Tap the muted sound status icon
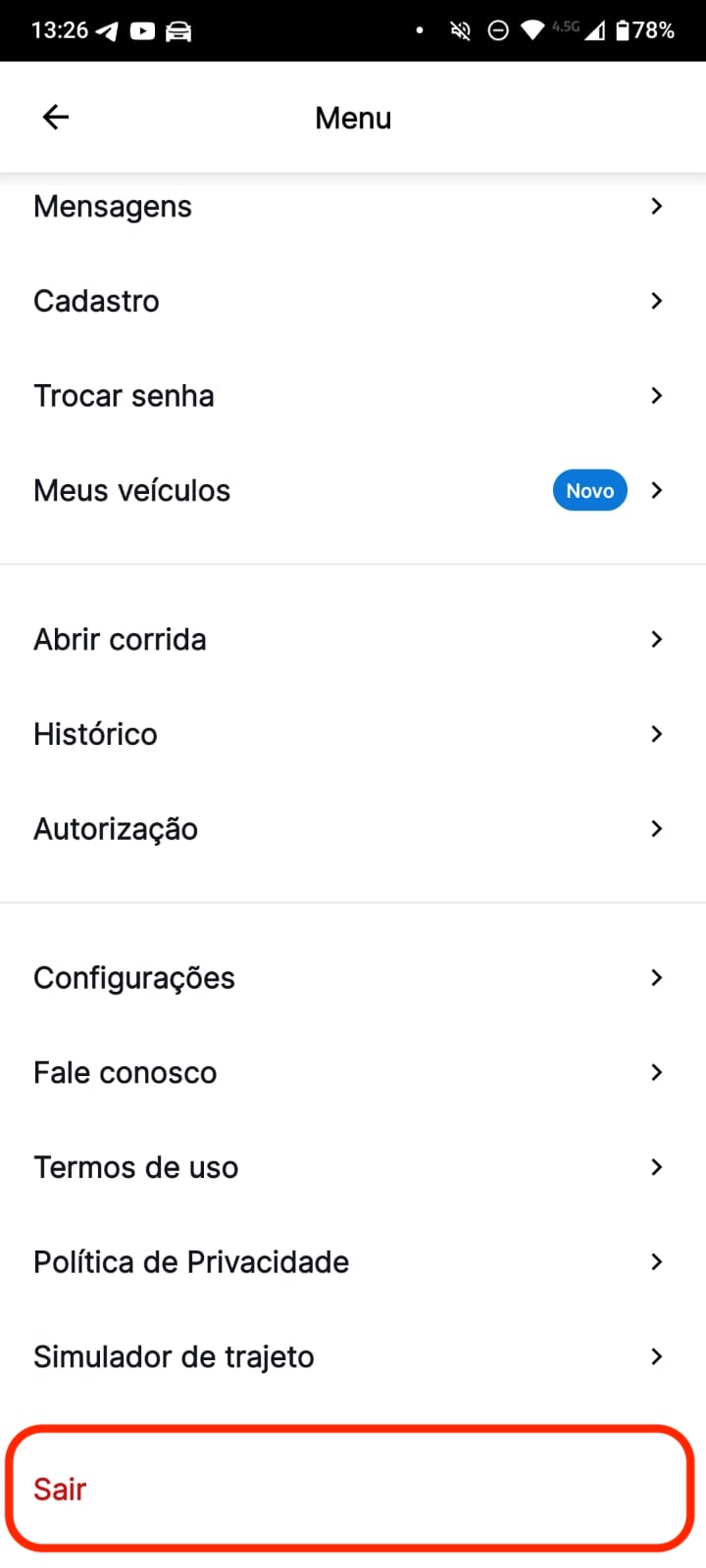 (x=460, y=31)
